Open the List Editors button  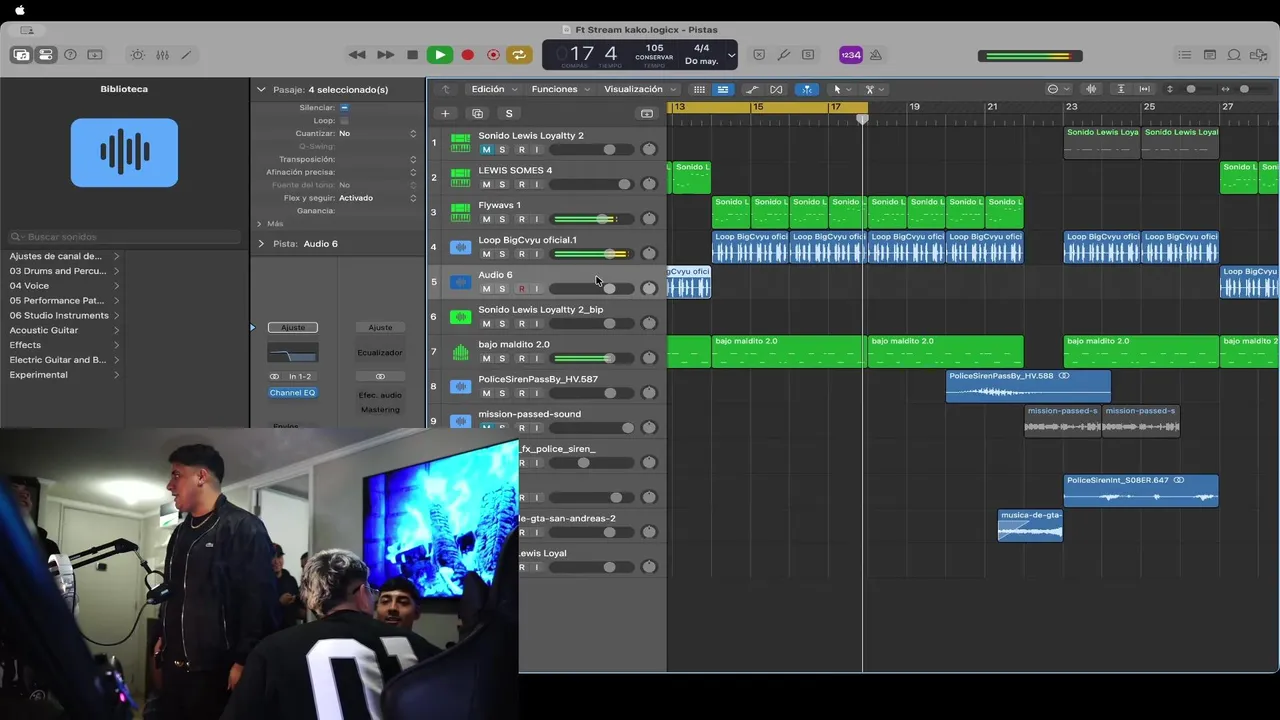1185,55
